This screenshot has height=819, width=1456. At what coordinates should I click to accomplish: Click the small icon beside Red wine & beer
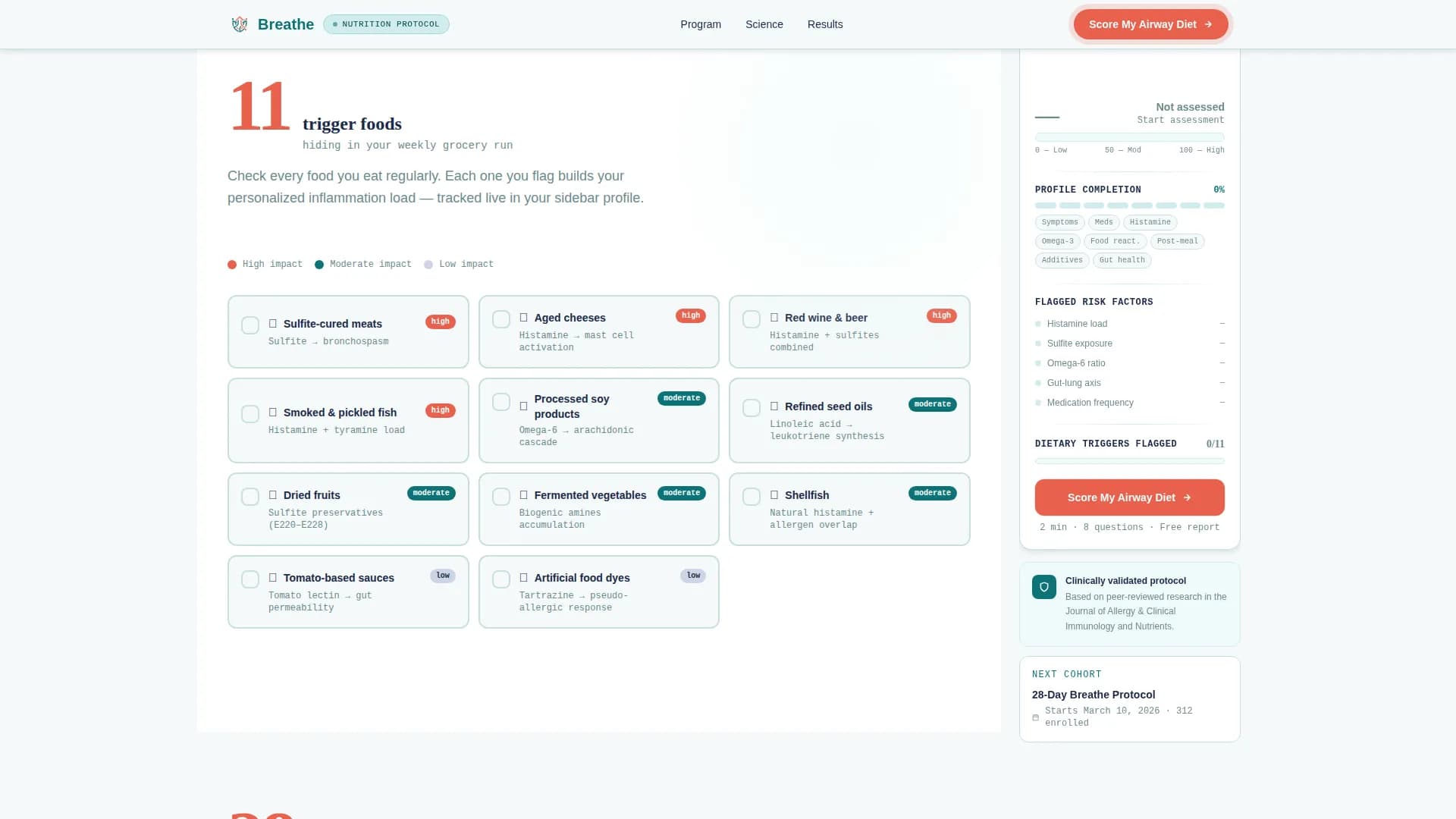click(x=774, y=318)
